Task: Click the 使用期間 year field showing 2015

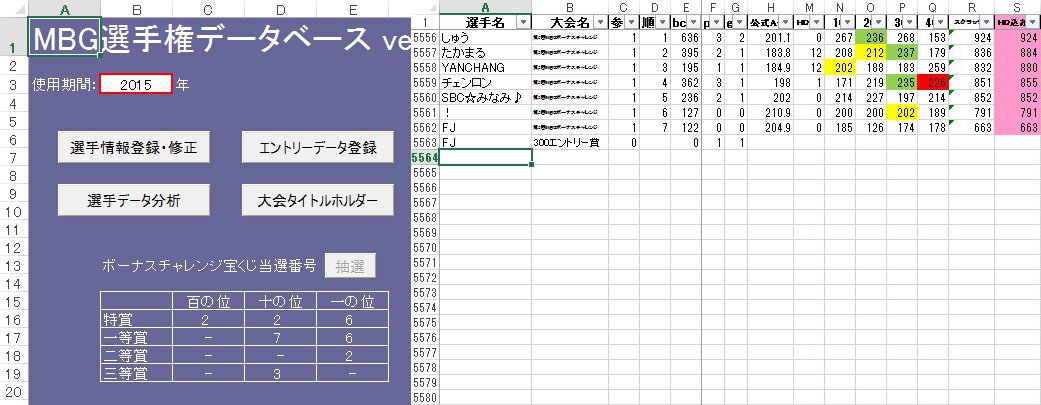Action: tap(136, 85)
